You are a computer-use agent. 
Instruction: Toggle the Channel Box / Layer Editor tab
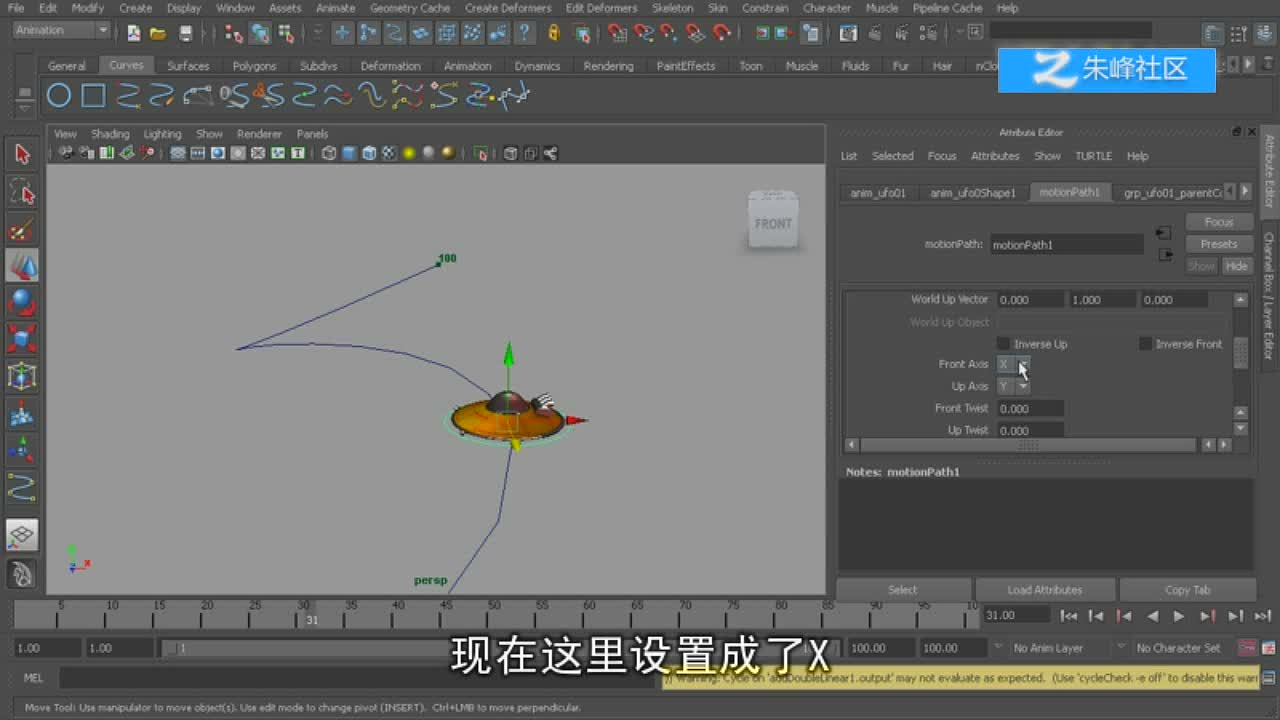pyautogui.click(x=1269, y=296)
